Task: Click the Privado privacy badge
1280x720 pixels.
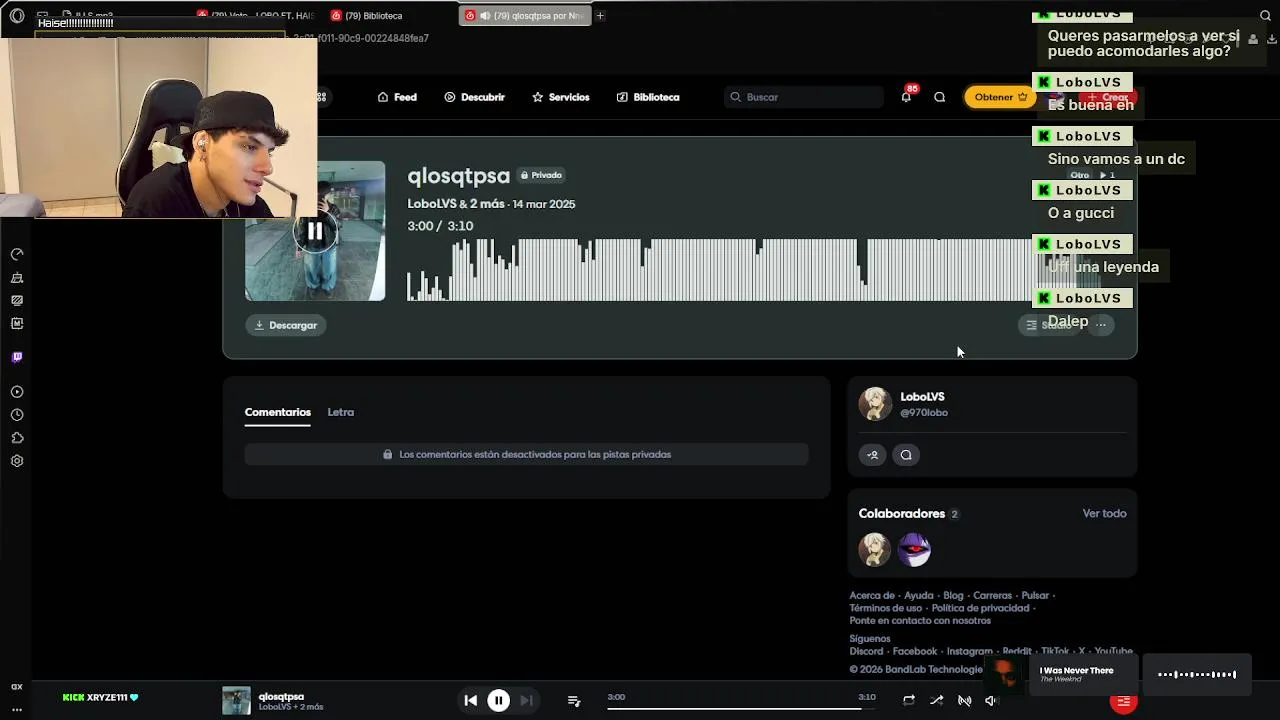Action: (x=541, y=175)
